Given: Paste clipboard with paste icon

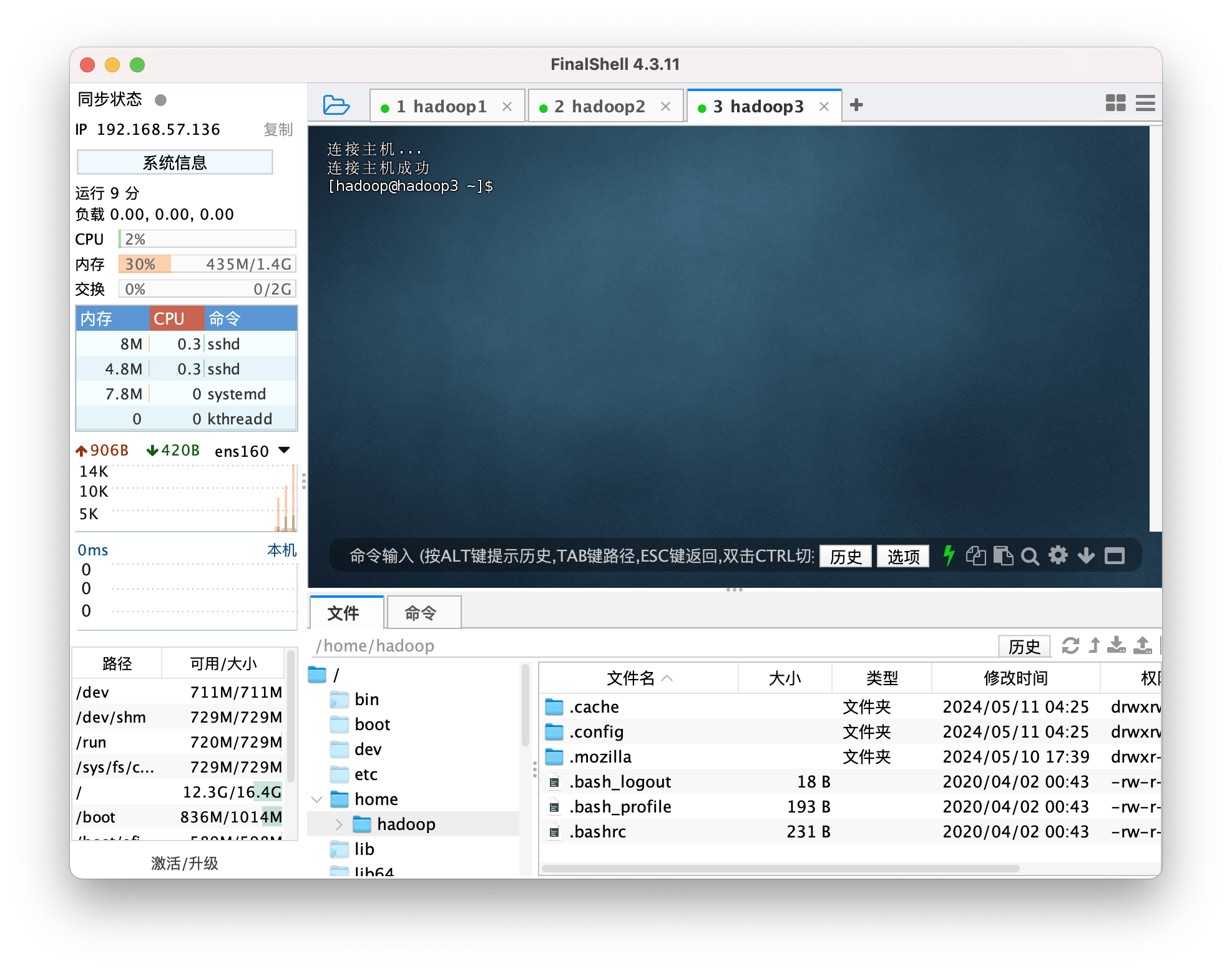Looking at the screenshot, I should pyautogui.click(x=1003, y=555).
